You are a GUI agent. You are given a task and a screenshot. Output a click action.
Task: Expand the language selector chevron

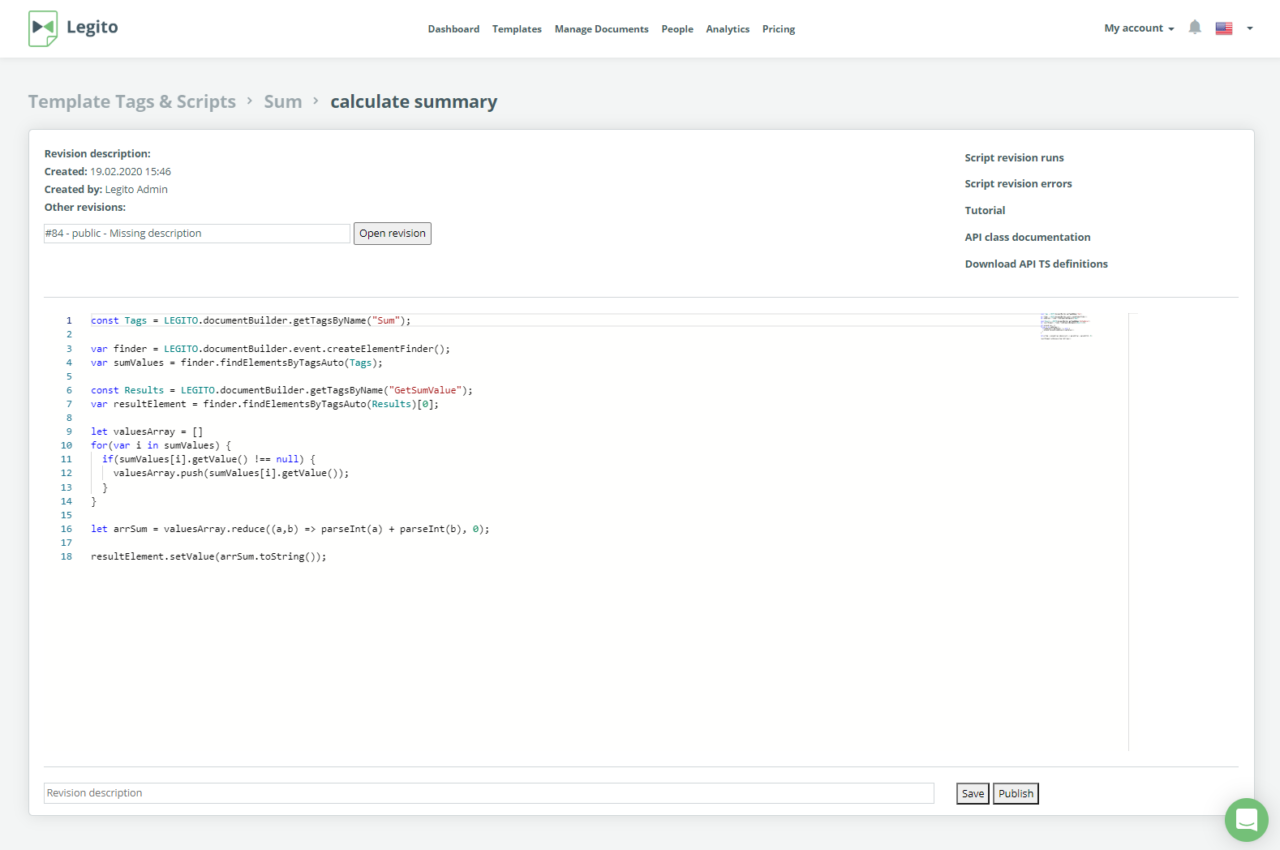point(1247,29)
